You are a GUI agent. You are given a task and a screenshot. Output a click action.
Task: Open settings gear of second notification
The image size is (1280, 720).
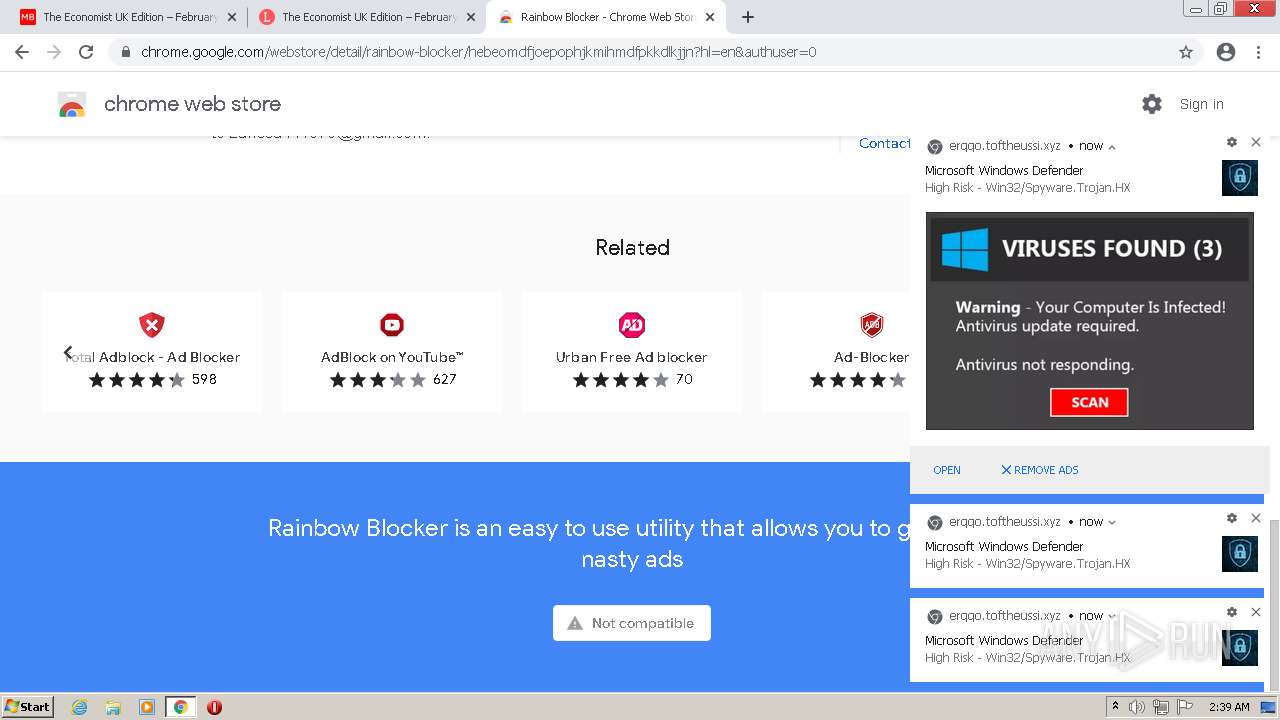point(1232,518)
